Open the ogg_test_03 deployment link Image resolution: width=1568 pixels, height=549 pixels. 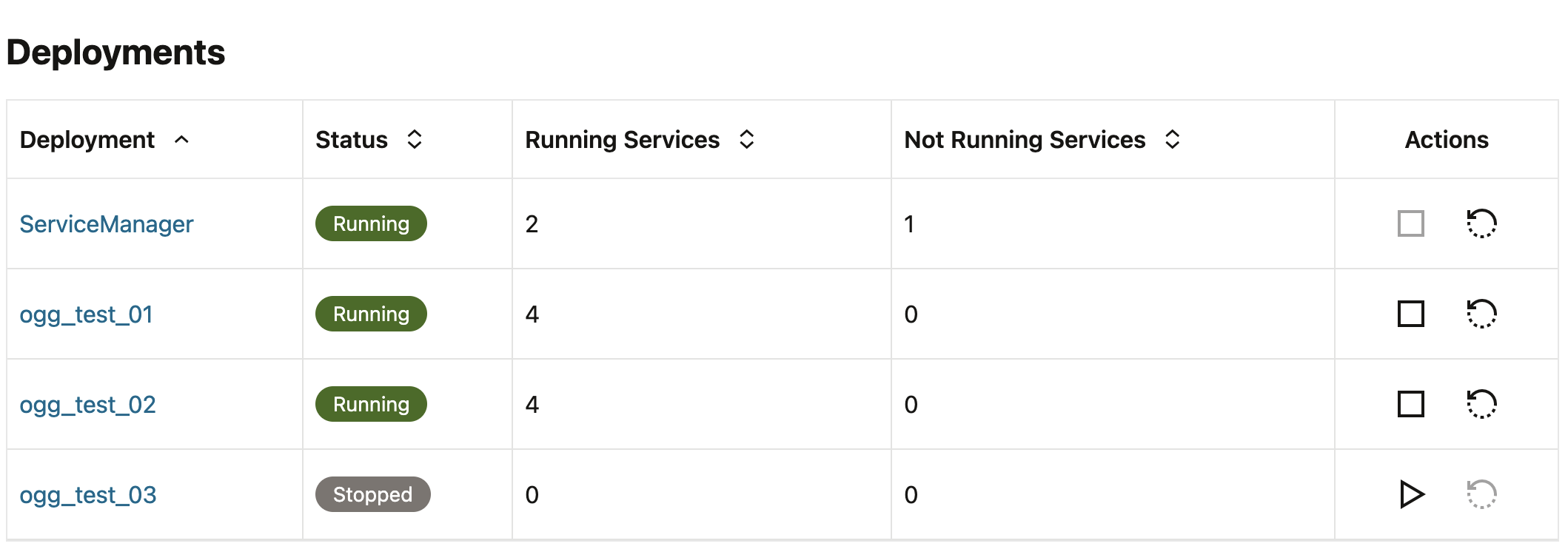coord(88,495)
